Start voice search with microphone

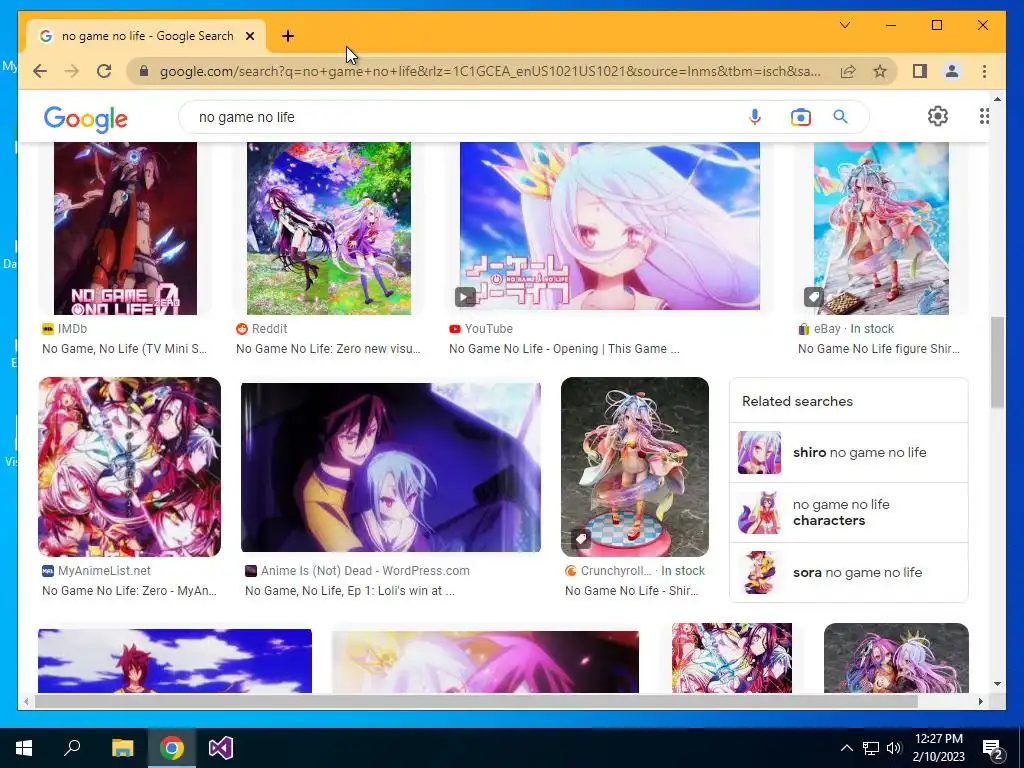(755, 117)
